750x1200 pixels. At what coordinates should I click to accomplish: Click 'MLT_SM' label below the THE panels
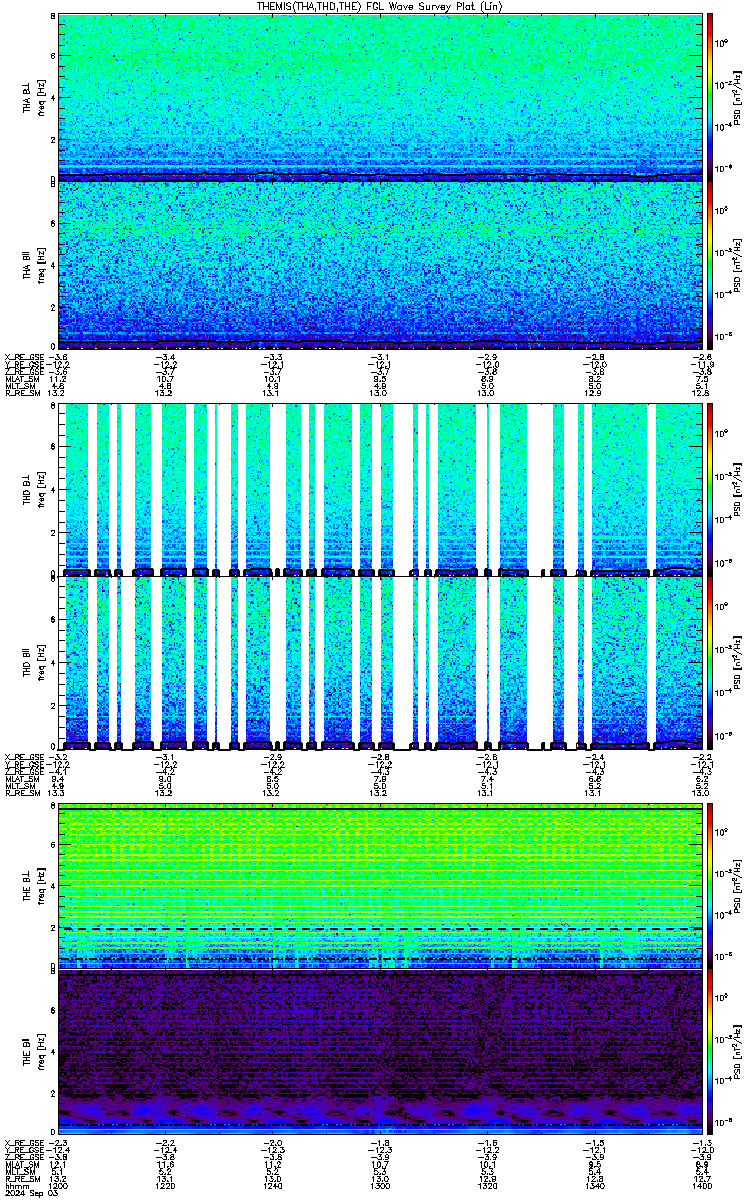tap(19, 1172)
